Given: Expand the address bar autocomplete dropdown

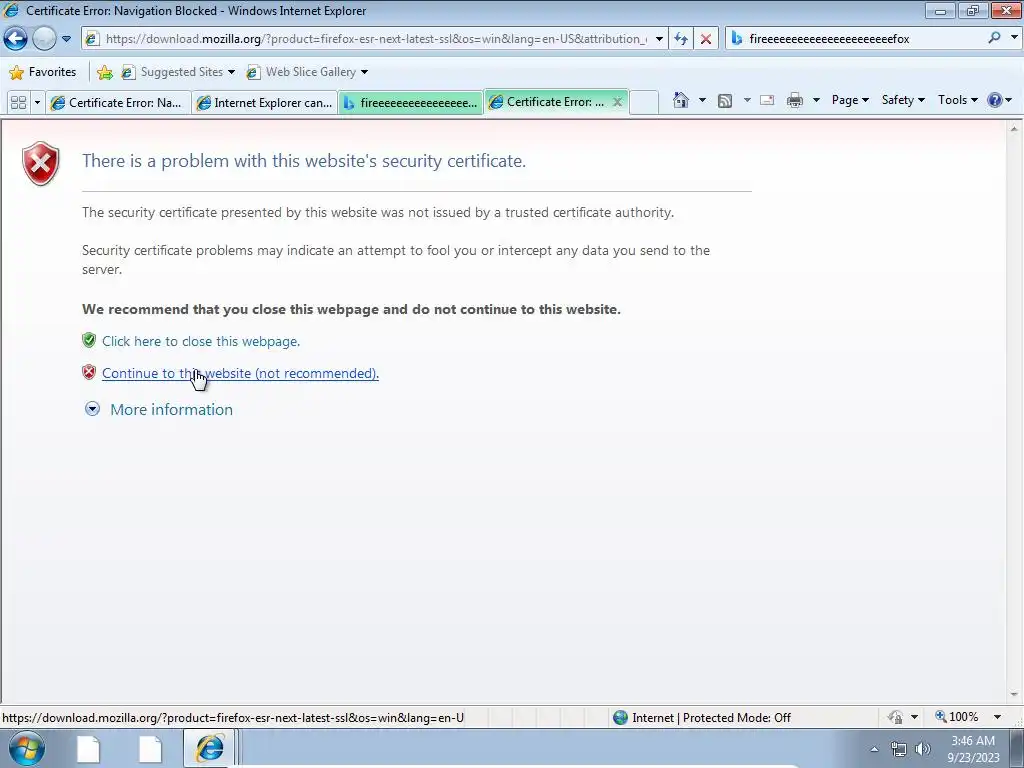Looking at the screenshot, I should (x=659, y=39).
